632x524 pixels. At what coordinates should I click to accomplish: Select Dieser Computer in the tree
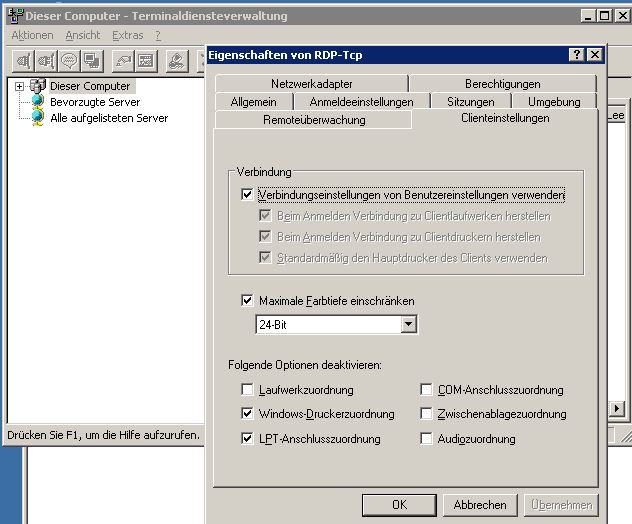pyautogui.click(x=90, y=86)
